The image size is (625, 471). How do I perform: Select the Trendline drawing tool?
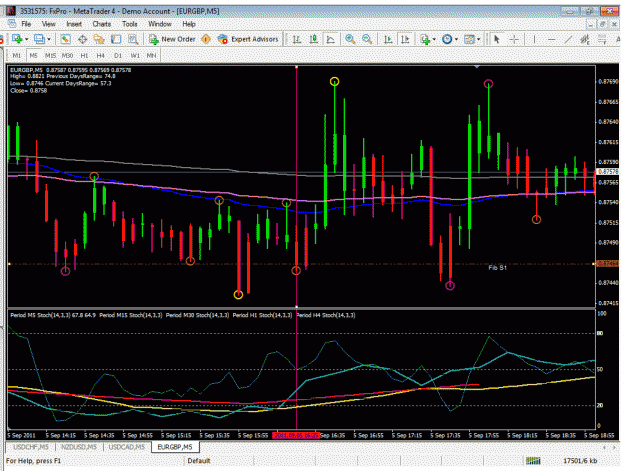click(568, 39)
